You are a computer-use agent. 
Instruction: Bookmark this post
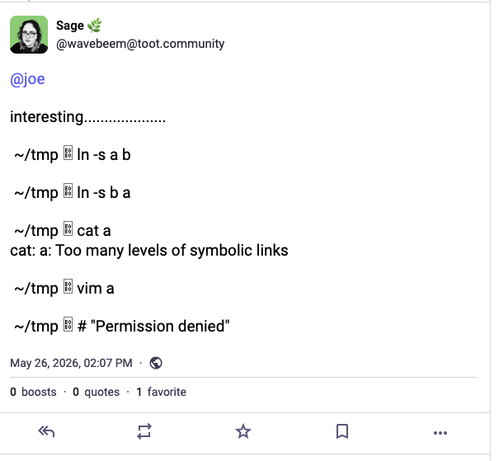(x=342, y=431)
